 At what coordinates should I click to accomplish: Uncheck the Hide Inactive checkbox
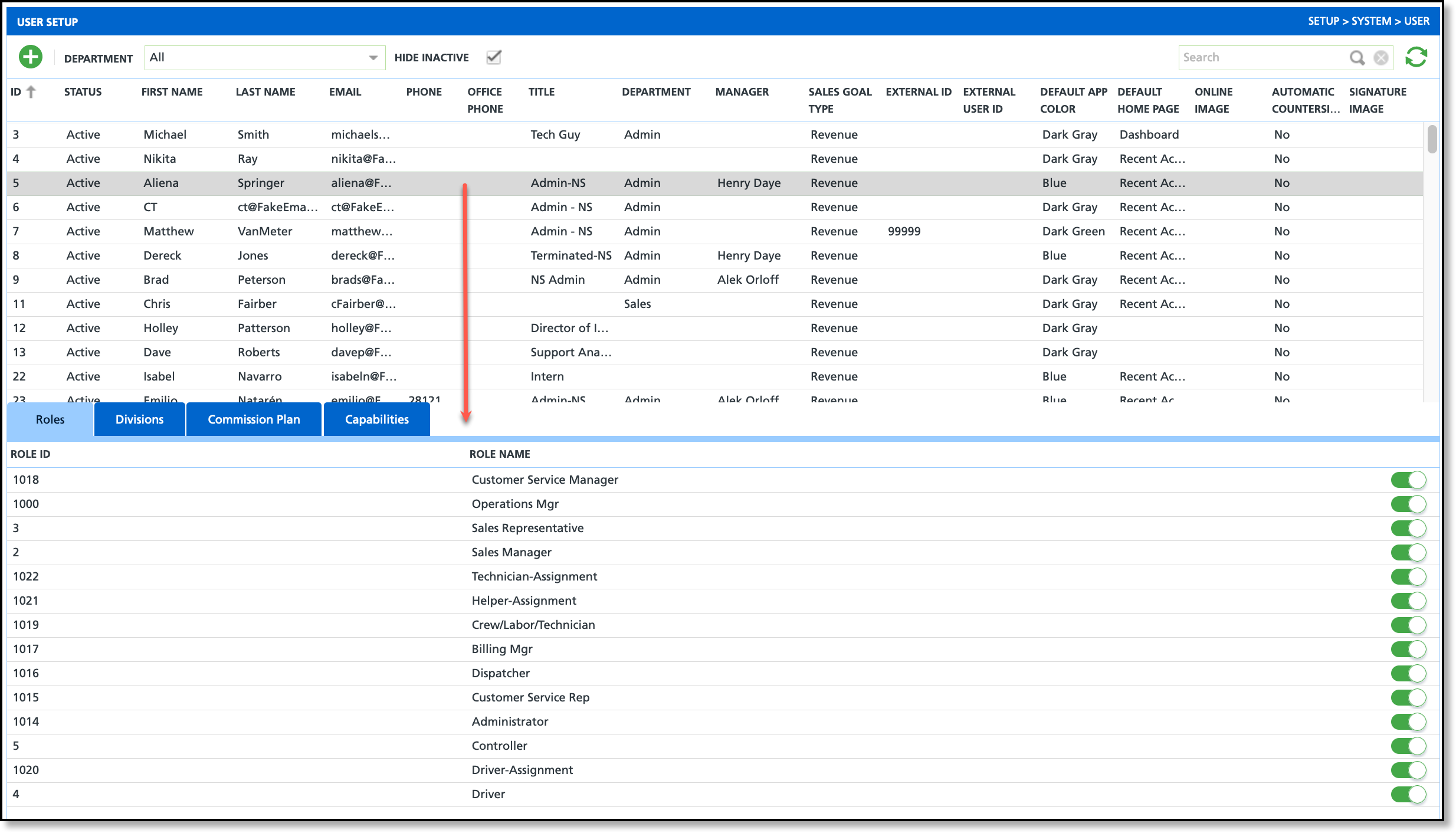(494, 57)
